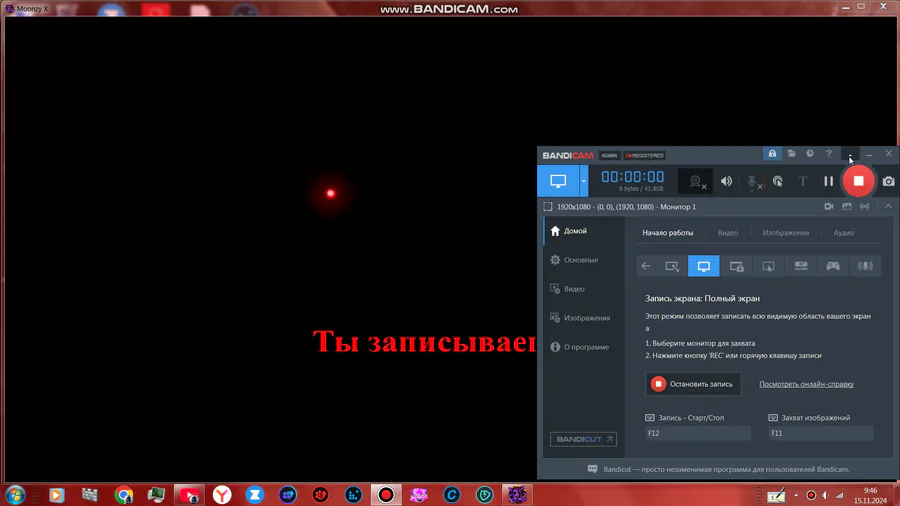Pause the Bandicam recording

(x=828, y=181)
